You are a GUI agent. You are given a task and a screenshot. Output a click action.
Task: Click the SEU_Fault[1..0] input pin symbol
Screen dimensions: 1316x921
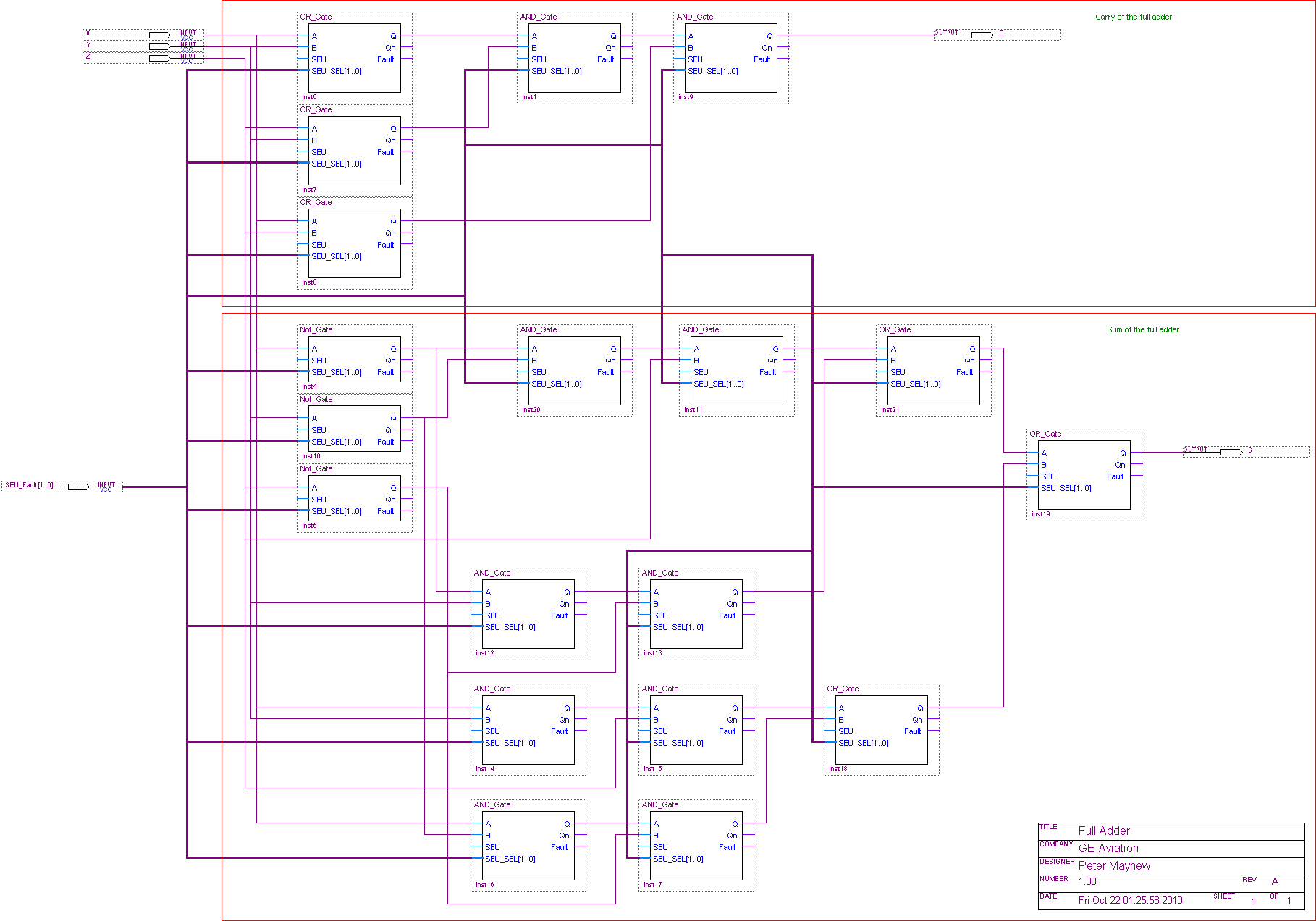point(79,487)
